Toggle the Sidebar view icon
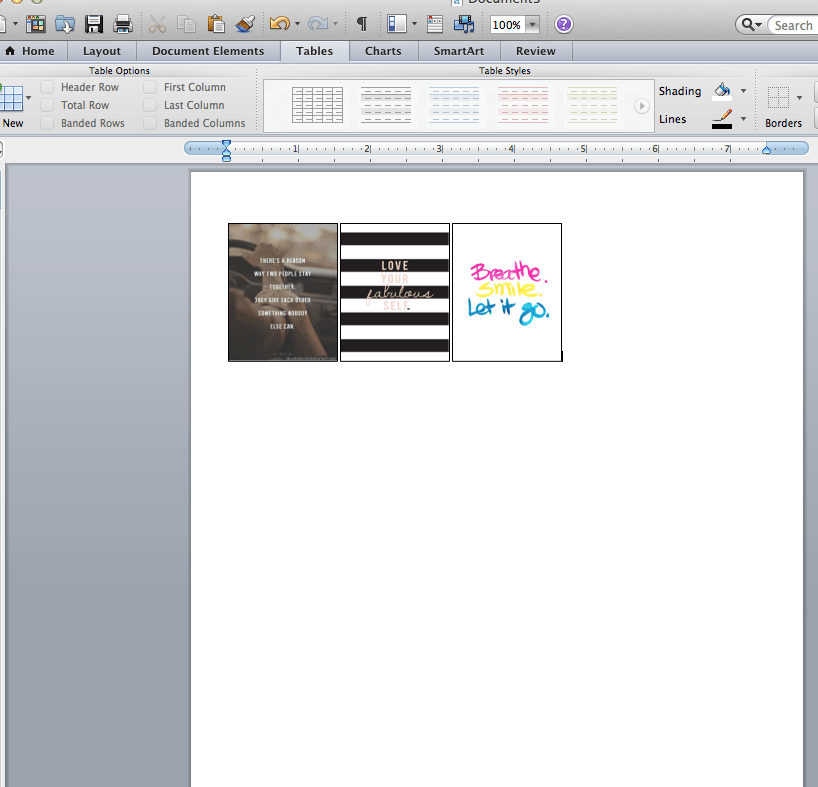The height and width of the screenshot is (787, 818). (397, 24)
